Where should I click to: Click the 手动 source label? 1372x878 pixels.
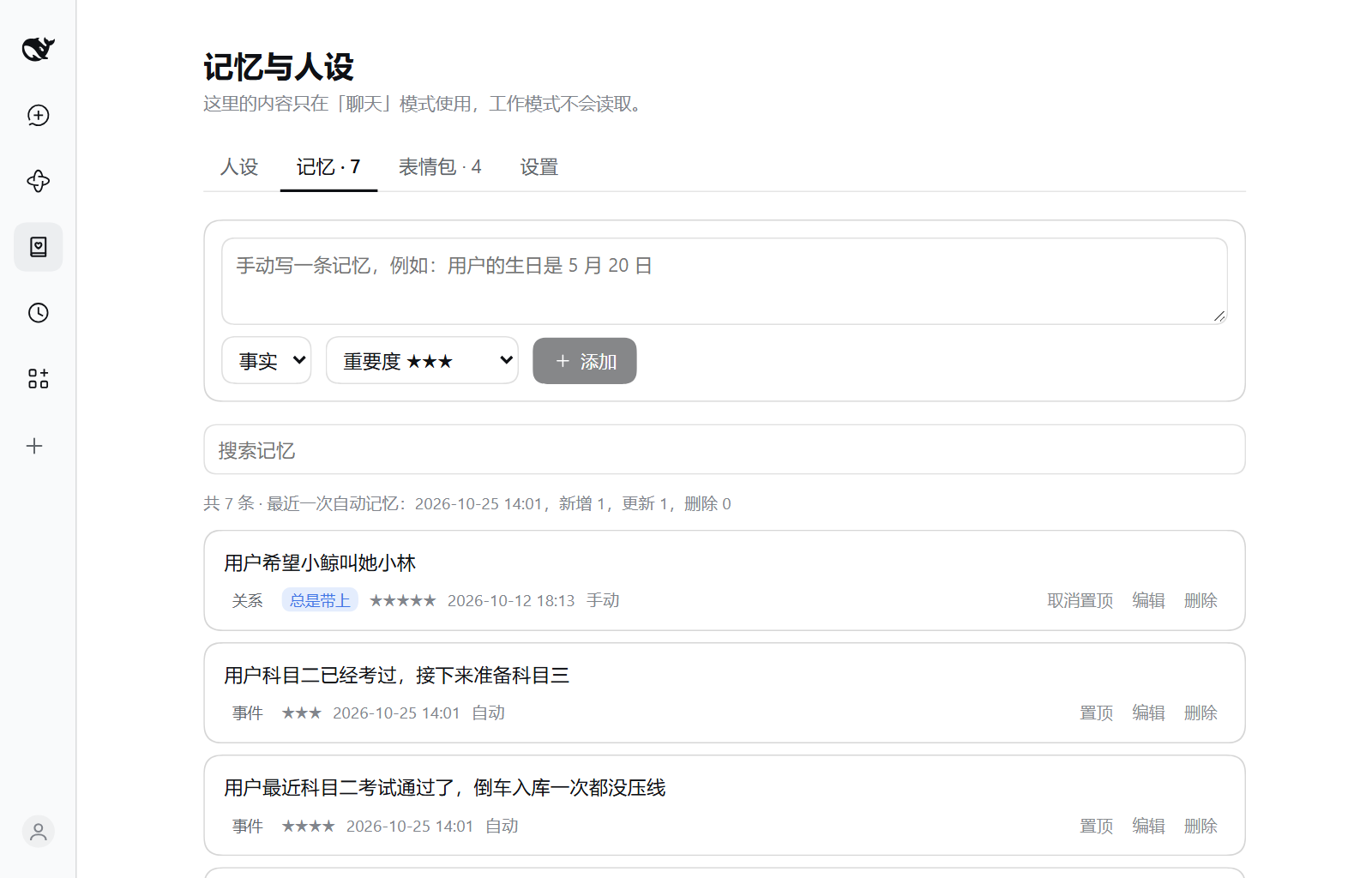(x=603, y=601)
